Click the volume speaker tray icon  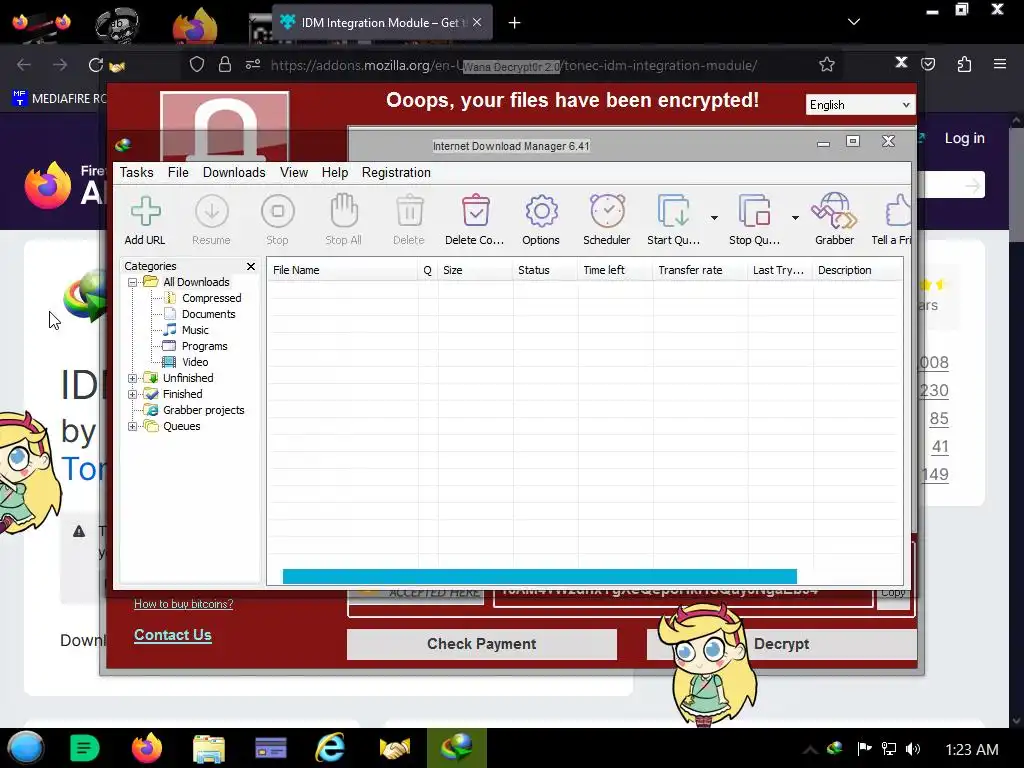tap(913, 749)
